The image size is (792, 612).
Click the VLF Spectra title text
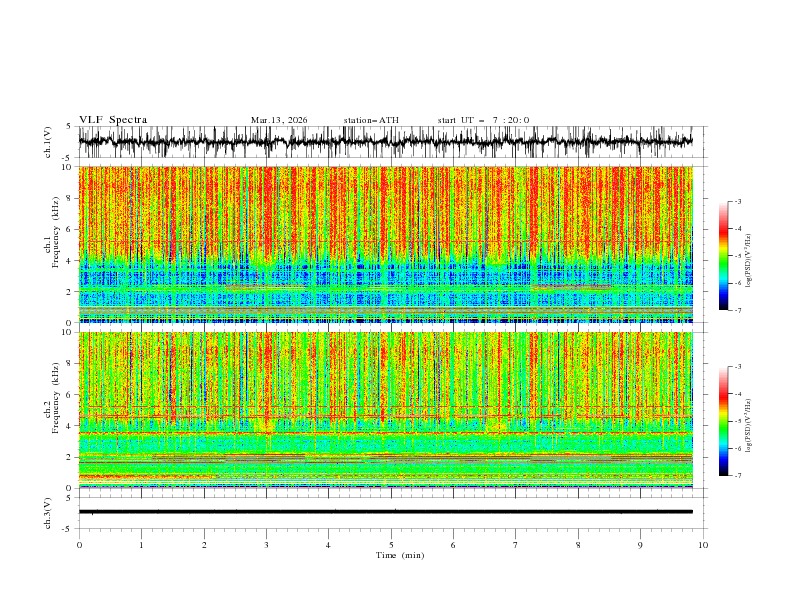113,120
